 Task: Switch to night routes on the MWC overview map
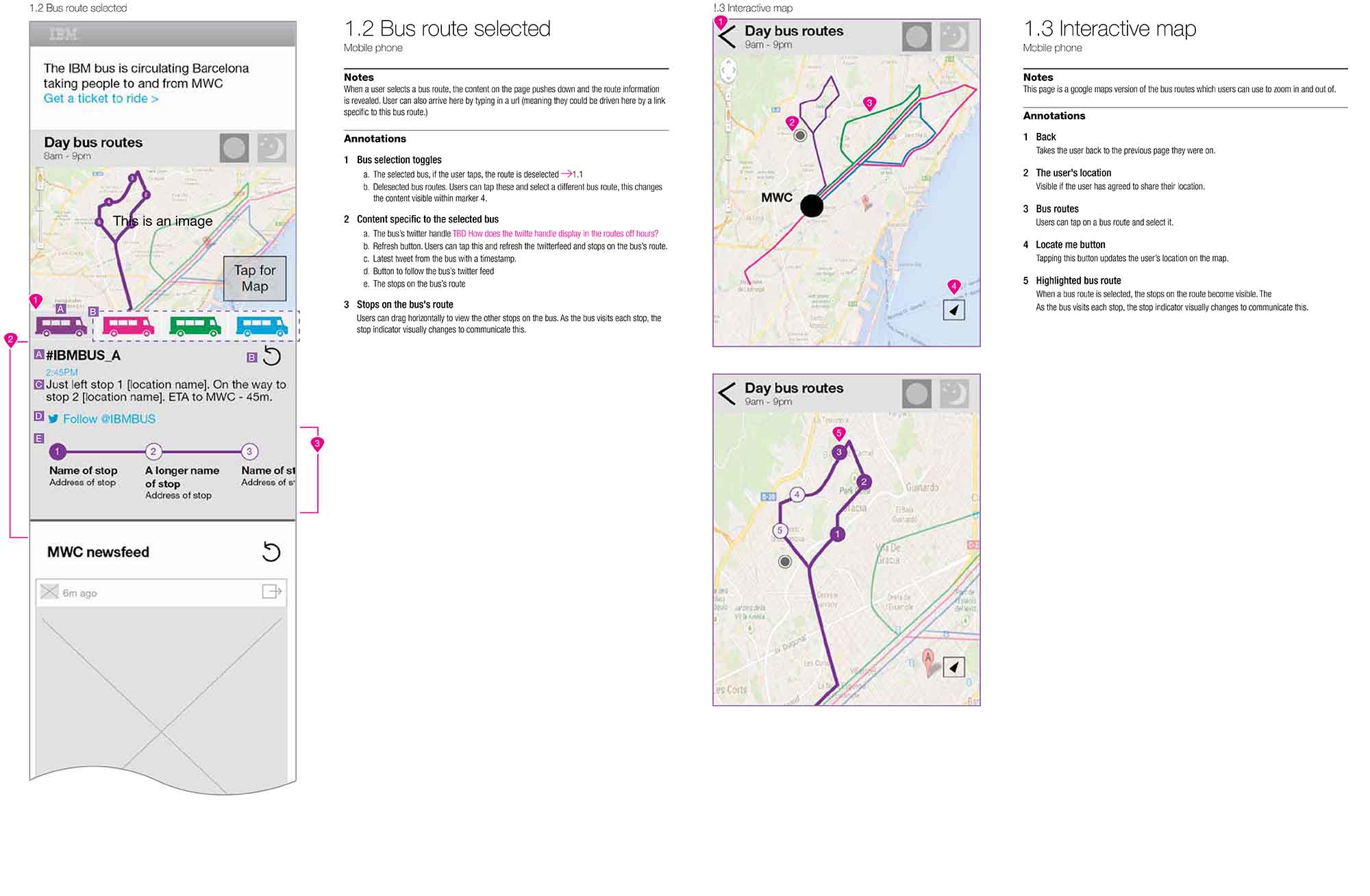(954, 37)
